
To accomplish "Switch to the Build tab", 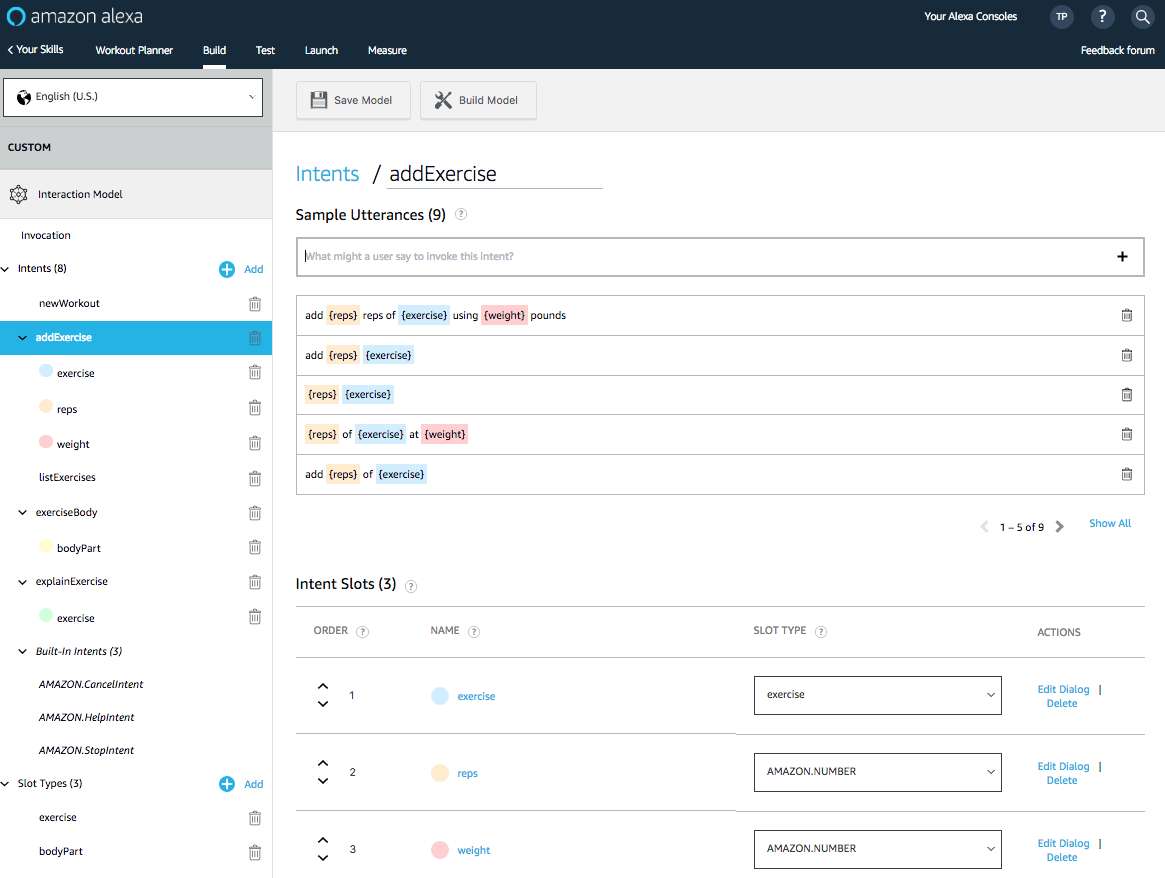I will point(214,51).
